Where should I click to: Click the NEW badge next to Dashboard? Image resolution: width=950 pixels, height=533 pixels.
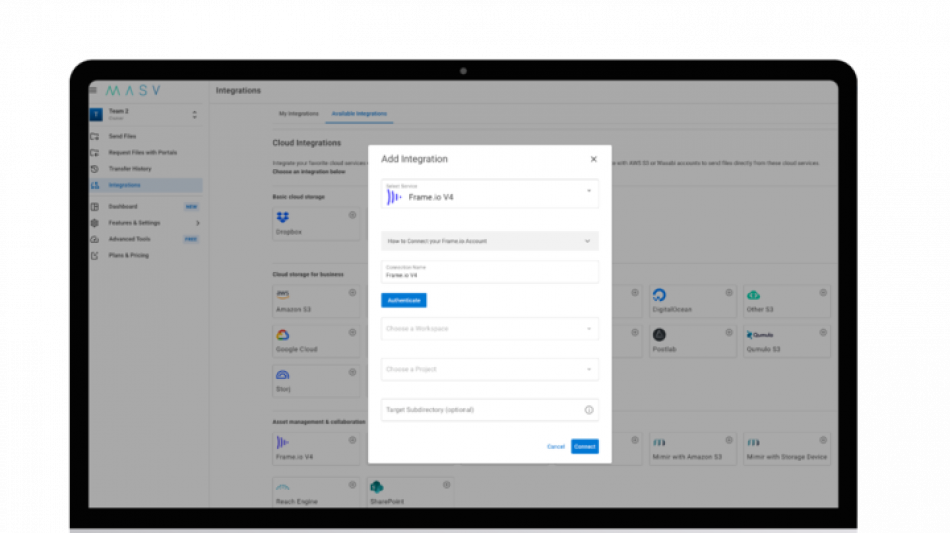[x=191, y=207]
